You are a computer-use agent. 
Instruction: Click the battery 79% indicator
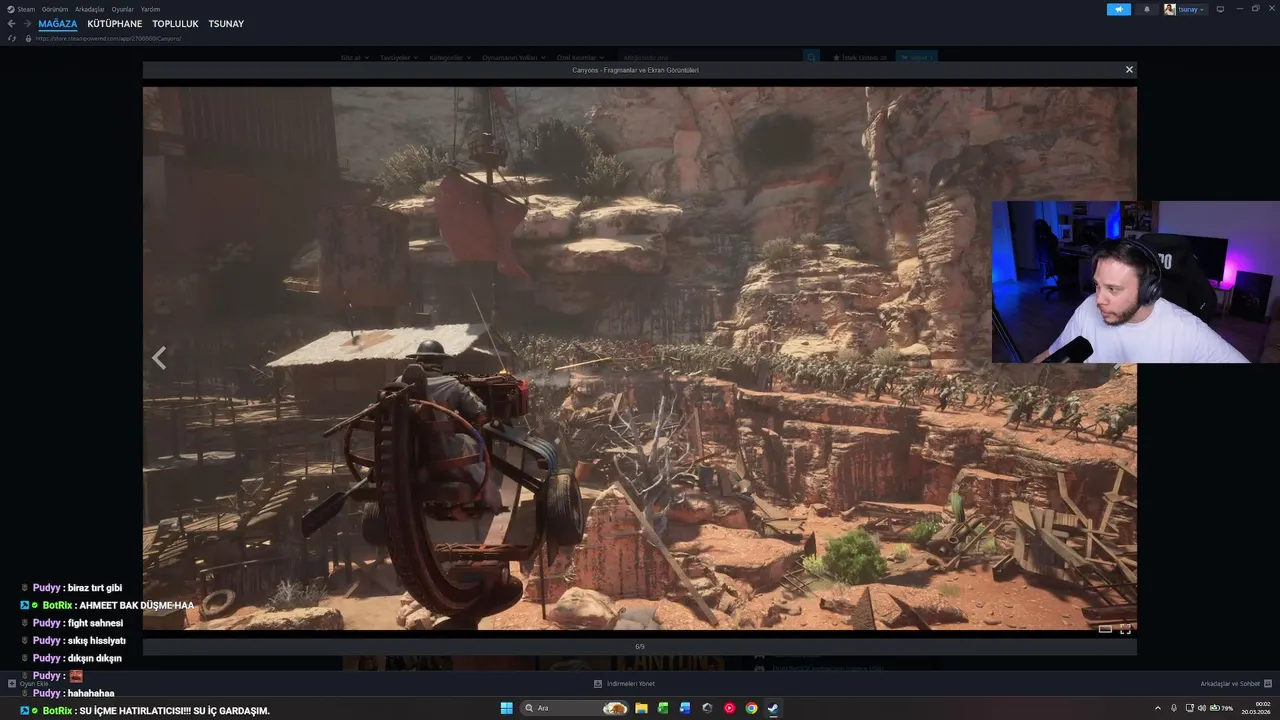(1222, 708)
